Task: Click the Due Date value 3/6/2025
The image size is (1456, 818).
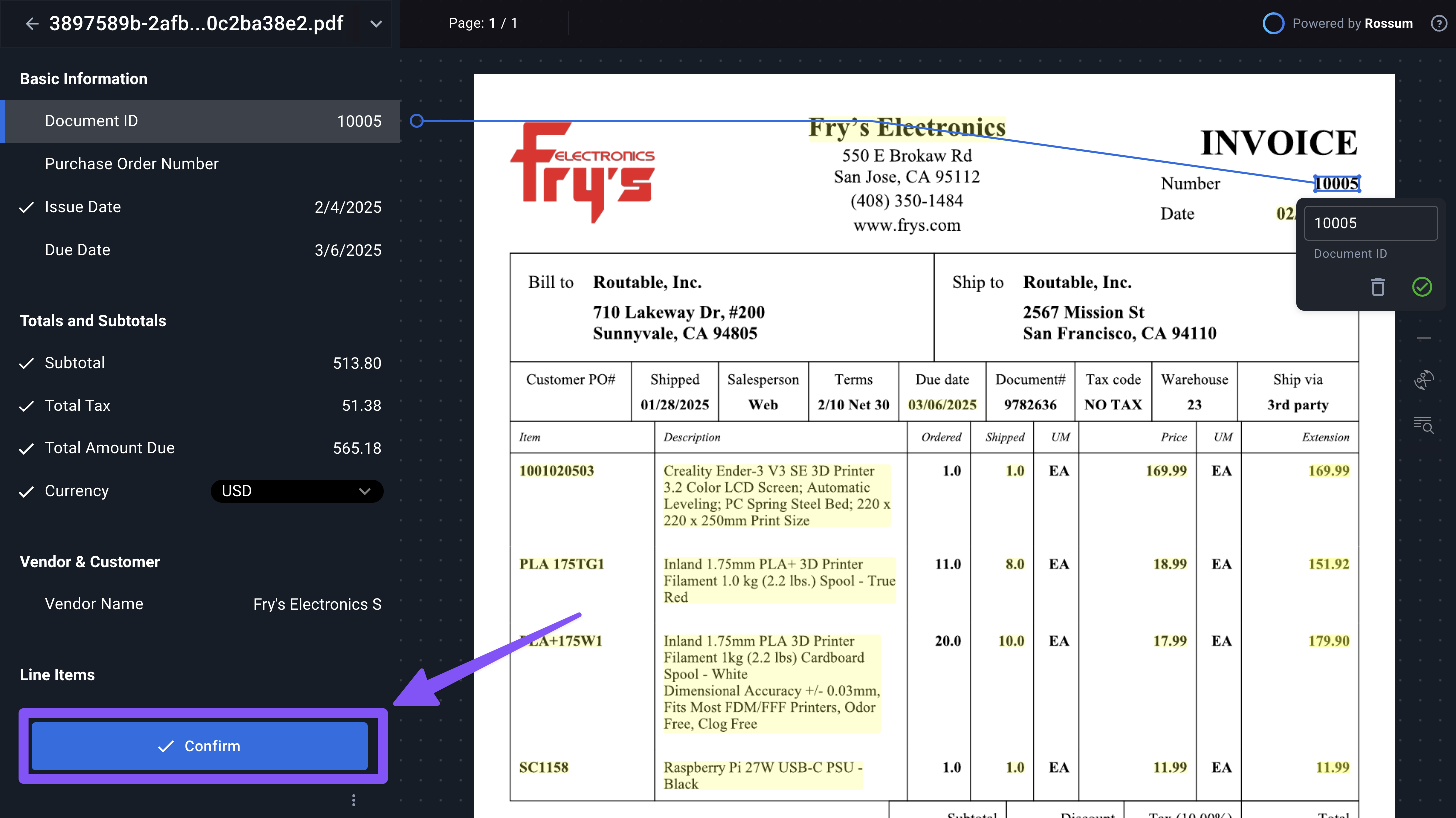Action: 348,250
